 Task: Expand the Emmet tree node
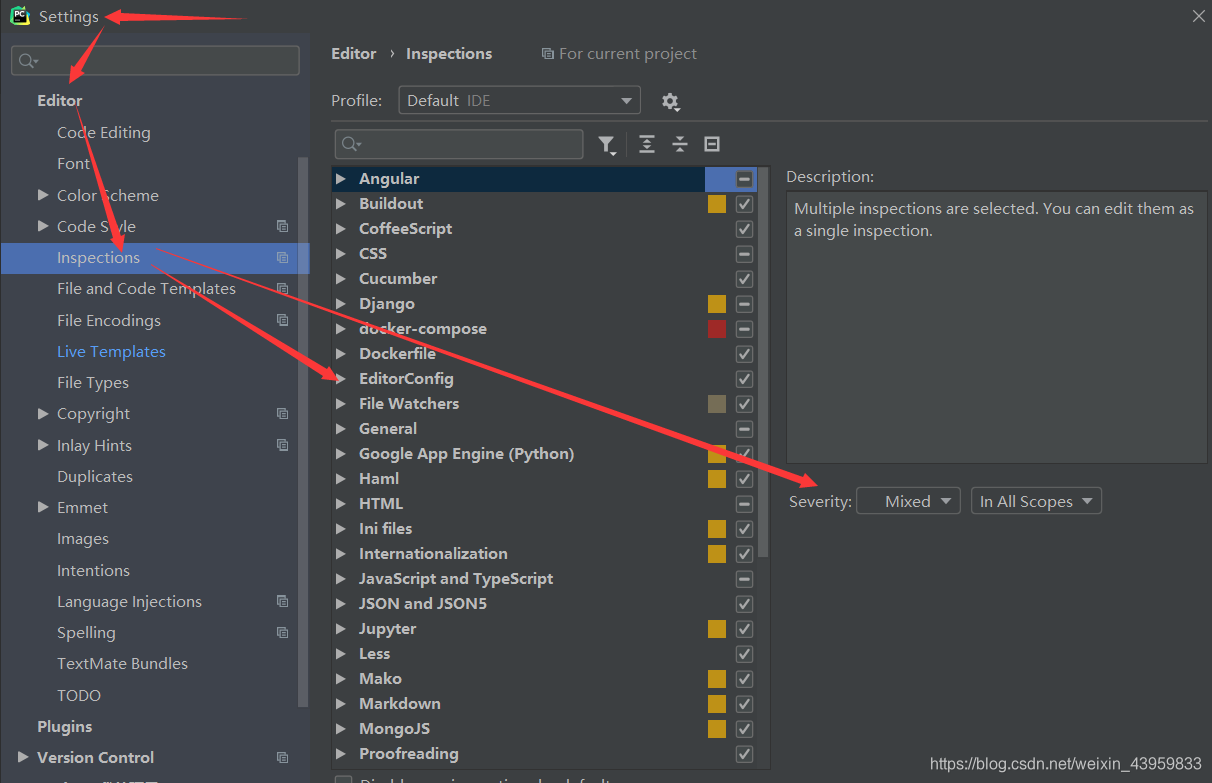[43, 507]
